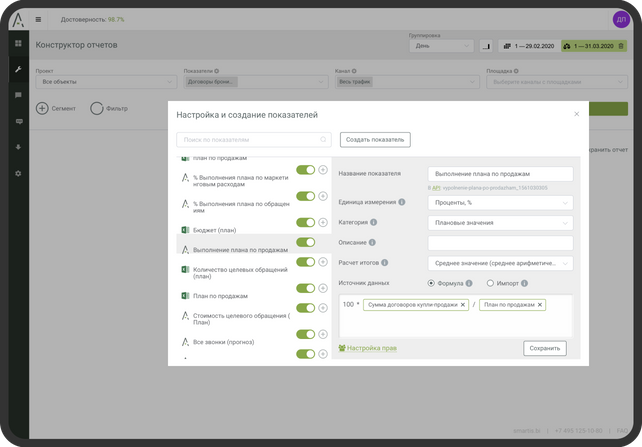
Task: Open the hamburger menu in top bar
Action: (38, 19)
